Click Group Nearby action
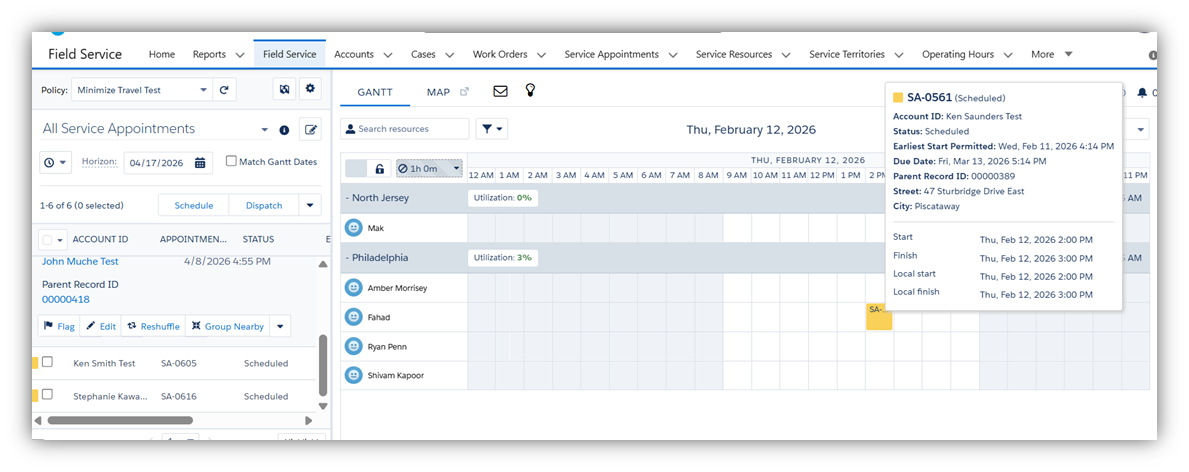Viewport: 1189px width, 472px height. (x=227, y=326)
